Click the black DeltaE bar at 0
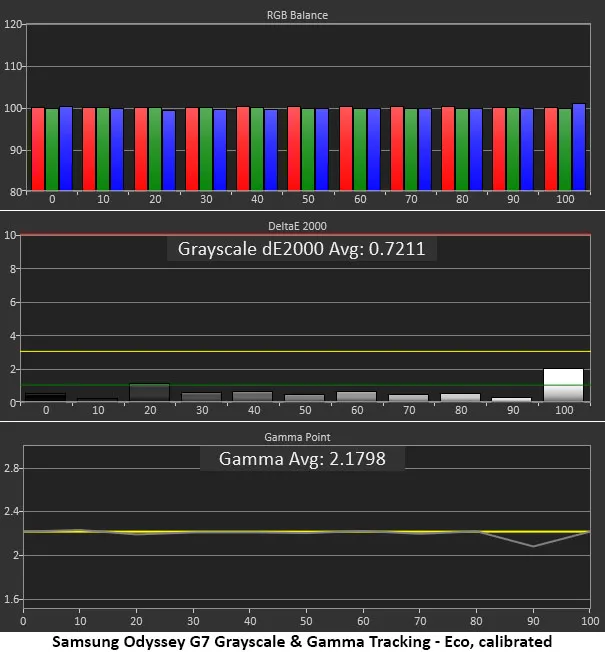Image resolution: width=605 pixels, height=652 pixels. pyautogui.click(x=45, y=397)
